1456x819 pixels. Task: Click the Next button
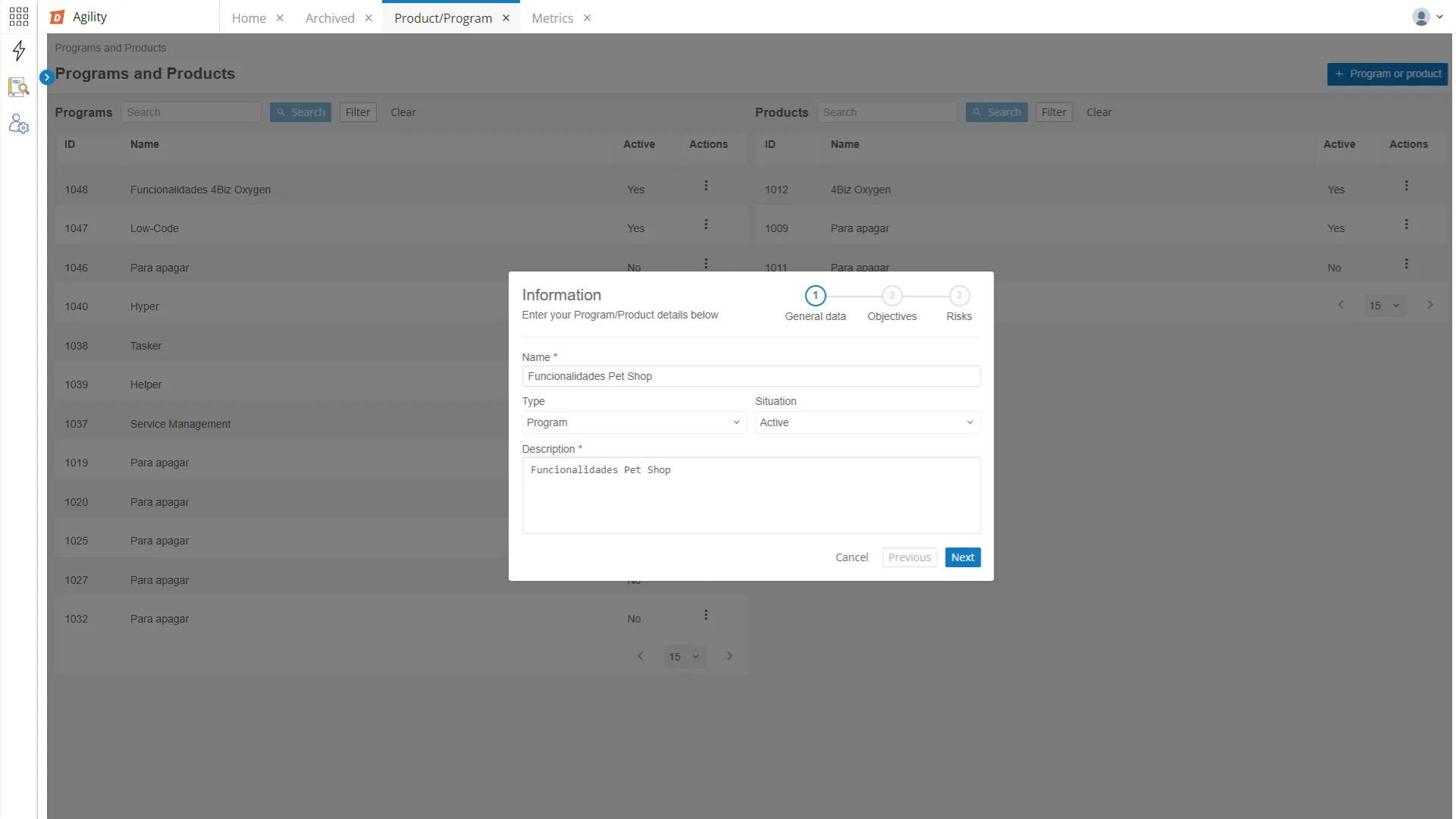pos(962,557)
